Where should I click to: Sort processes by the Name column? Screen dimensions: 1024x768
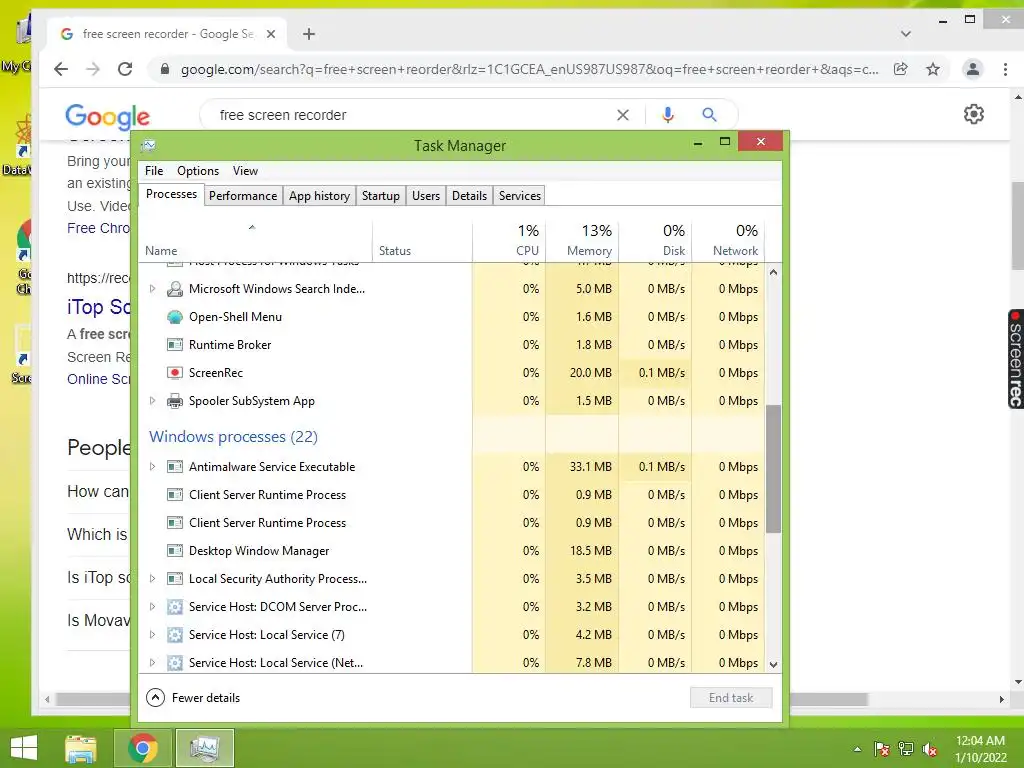point(255,240)
